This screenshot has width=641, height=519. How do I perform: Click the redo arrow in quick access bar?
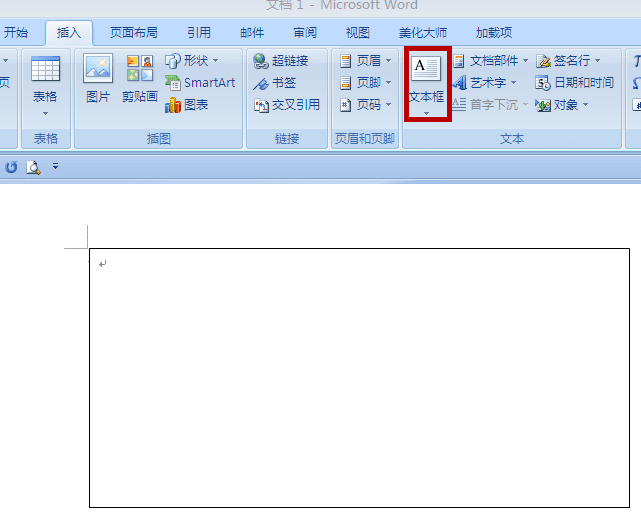(11, 167)
